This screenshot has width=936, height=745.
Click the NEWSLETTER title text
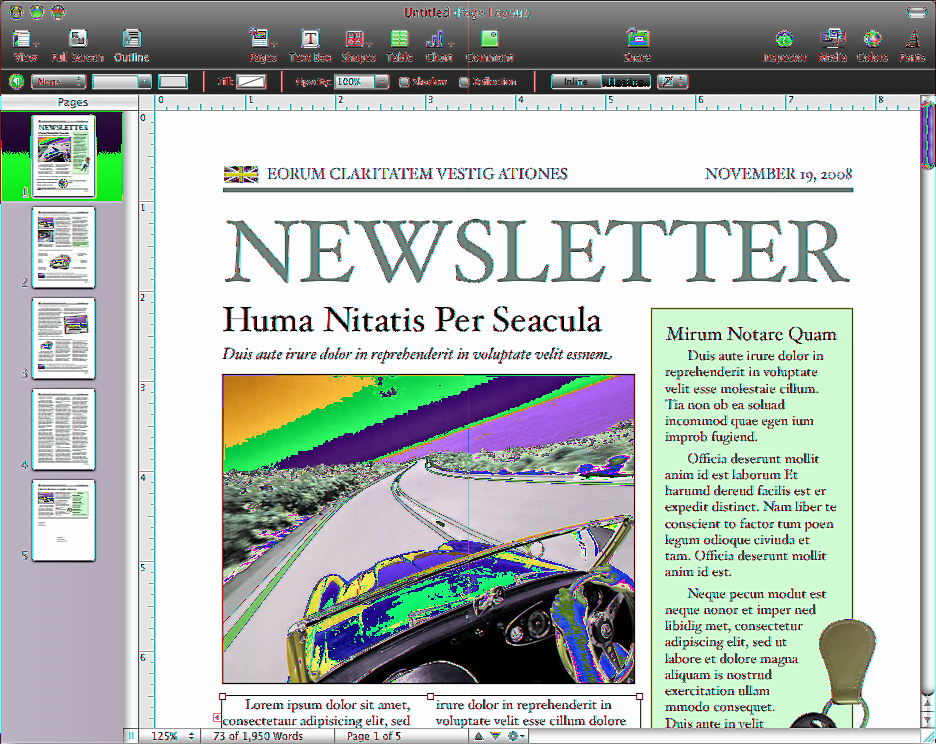click(x=537, y=251)
